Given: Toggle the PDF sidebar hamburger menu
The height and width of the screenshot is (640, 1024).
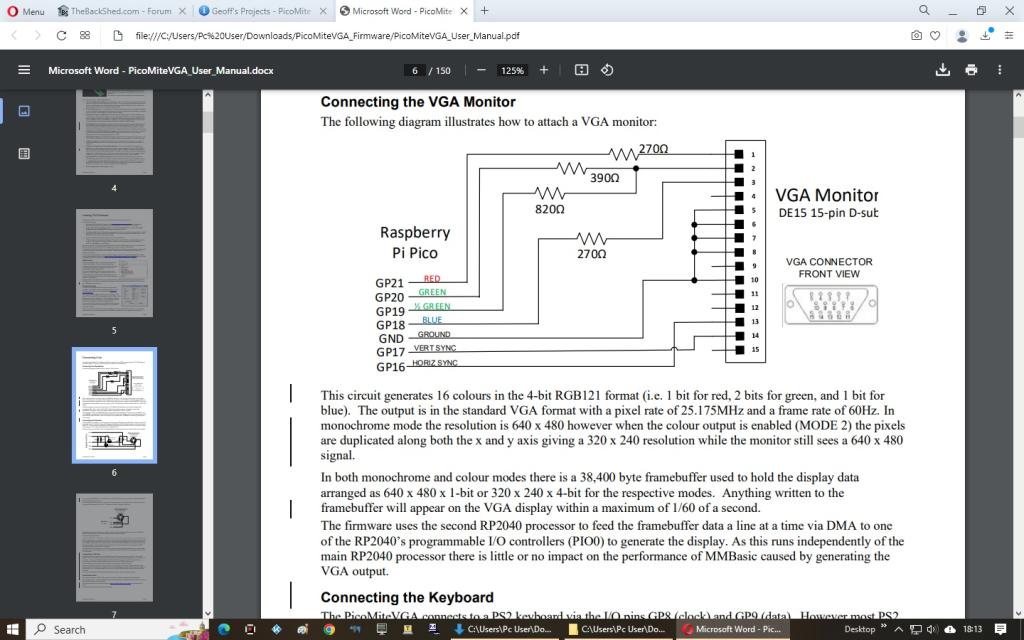Looking at the screenshot, I should point(24,70).
